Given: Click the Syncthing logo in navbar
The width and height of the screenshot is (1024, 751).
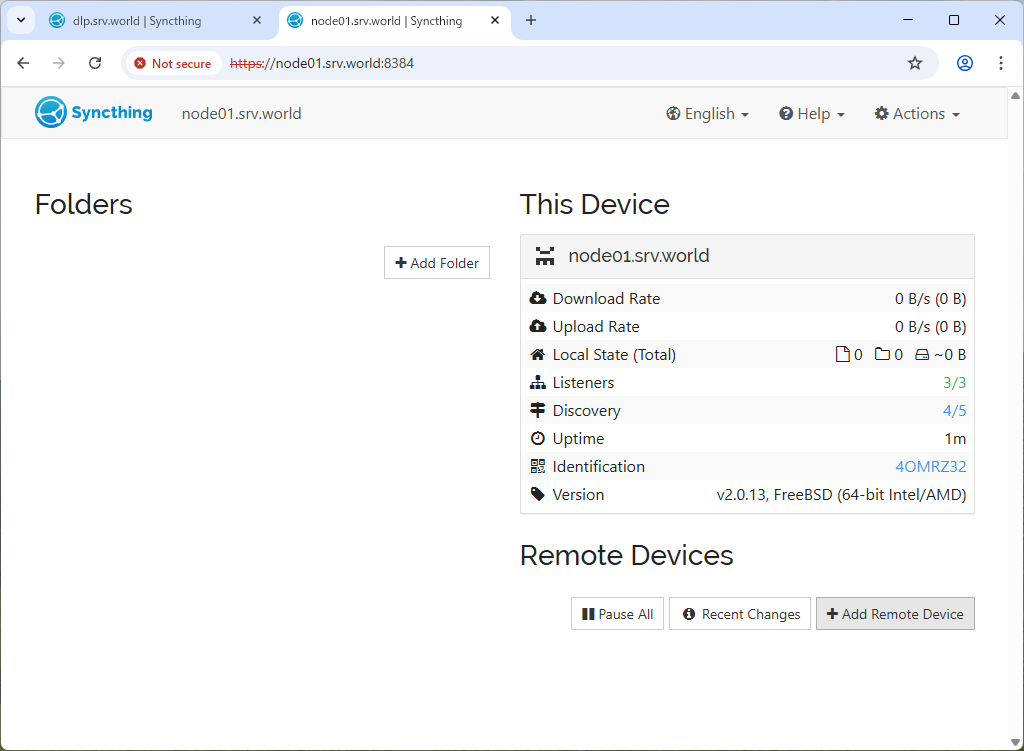Looking at the screenshot, I should (x=94, y=113).
